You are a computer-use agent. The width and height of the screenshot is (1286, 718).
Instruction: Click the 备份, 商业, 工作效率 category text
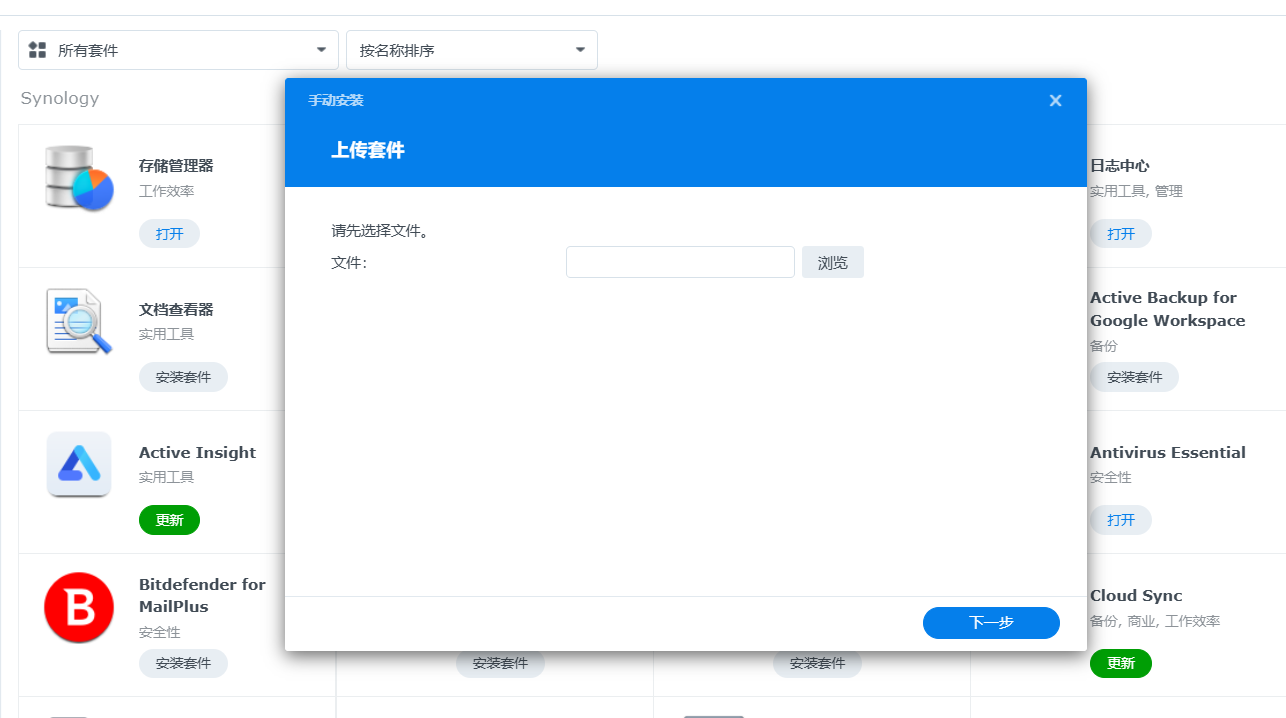pyautogui.click(x=1155, y=621)
